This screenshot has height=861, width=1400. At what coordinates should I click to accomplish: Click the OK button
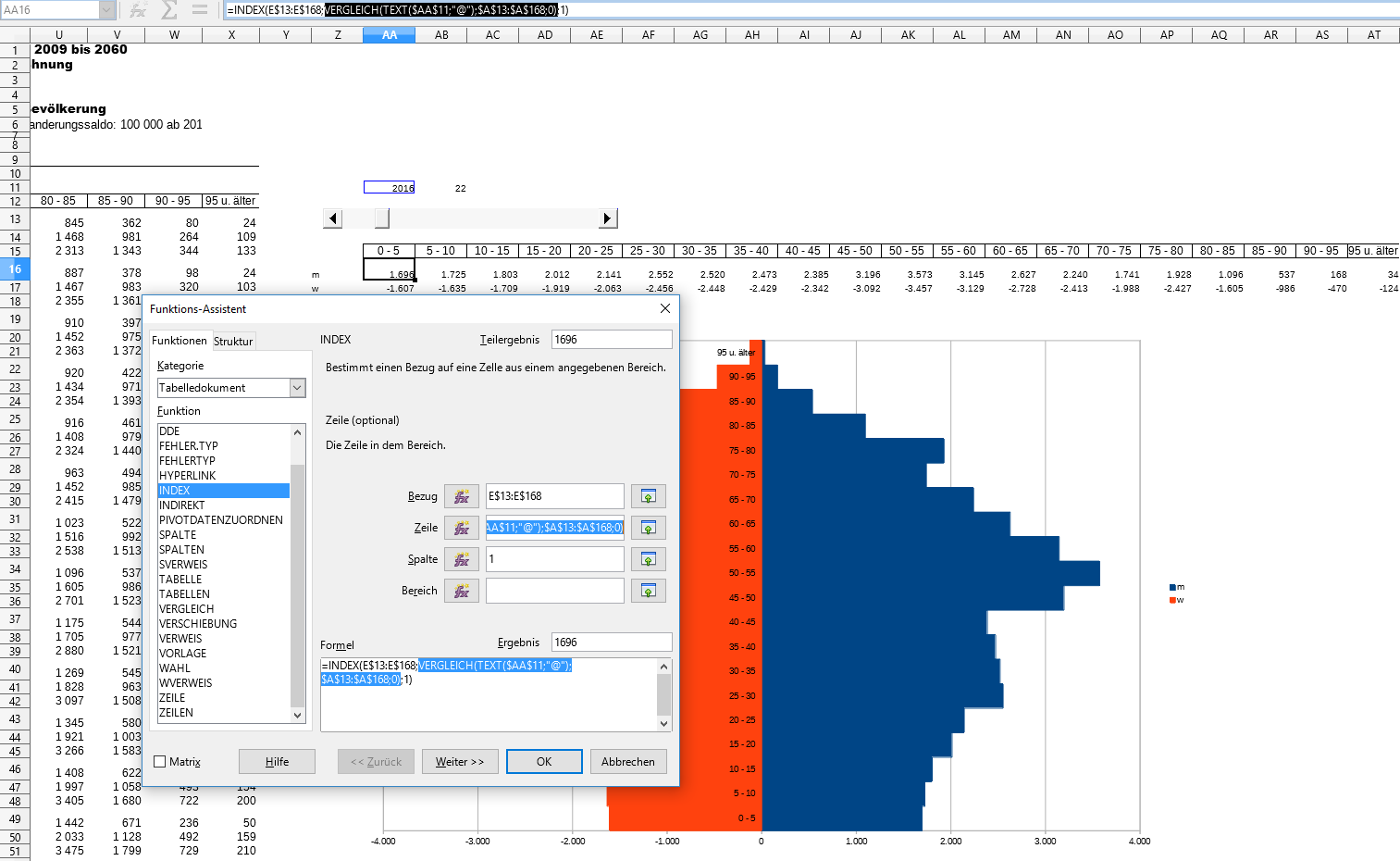click(544, 762)
